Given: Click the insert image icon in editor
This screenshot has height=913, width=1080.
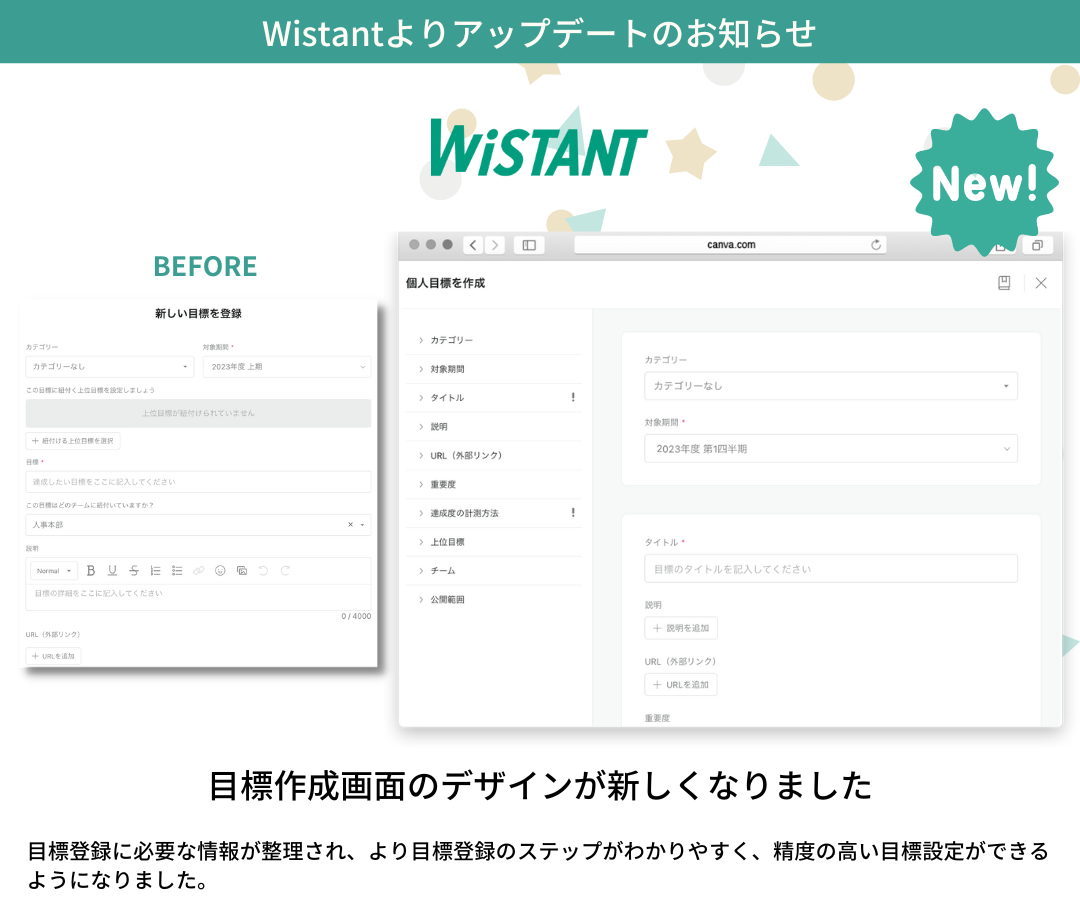Looking at the screenshot, I should pyautogui.click(x=242, y=571).
